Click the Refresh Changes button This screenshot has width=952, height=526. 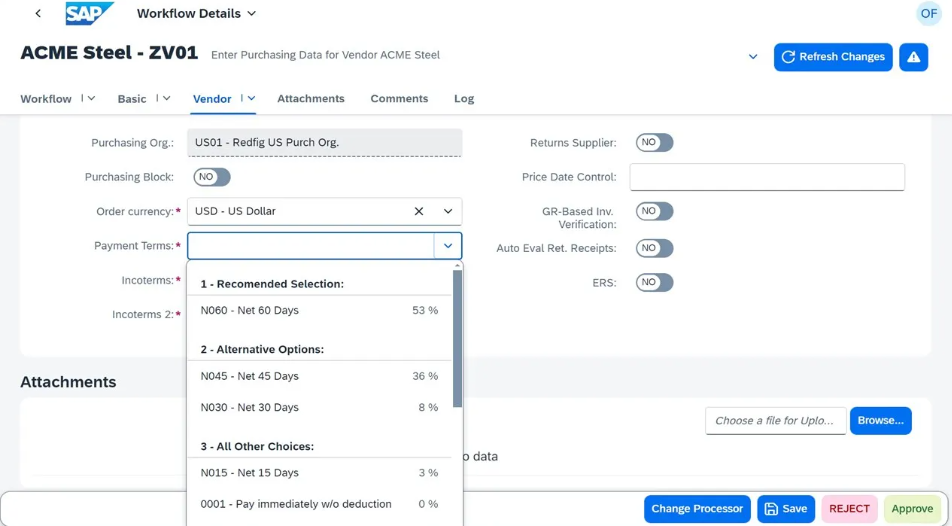[x=832, y=57]
